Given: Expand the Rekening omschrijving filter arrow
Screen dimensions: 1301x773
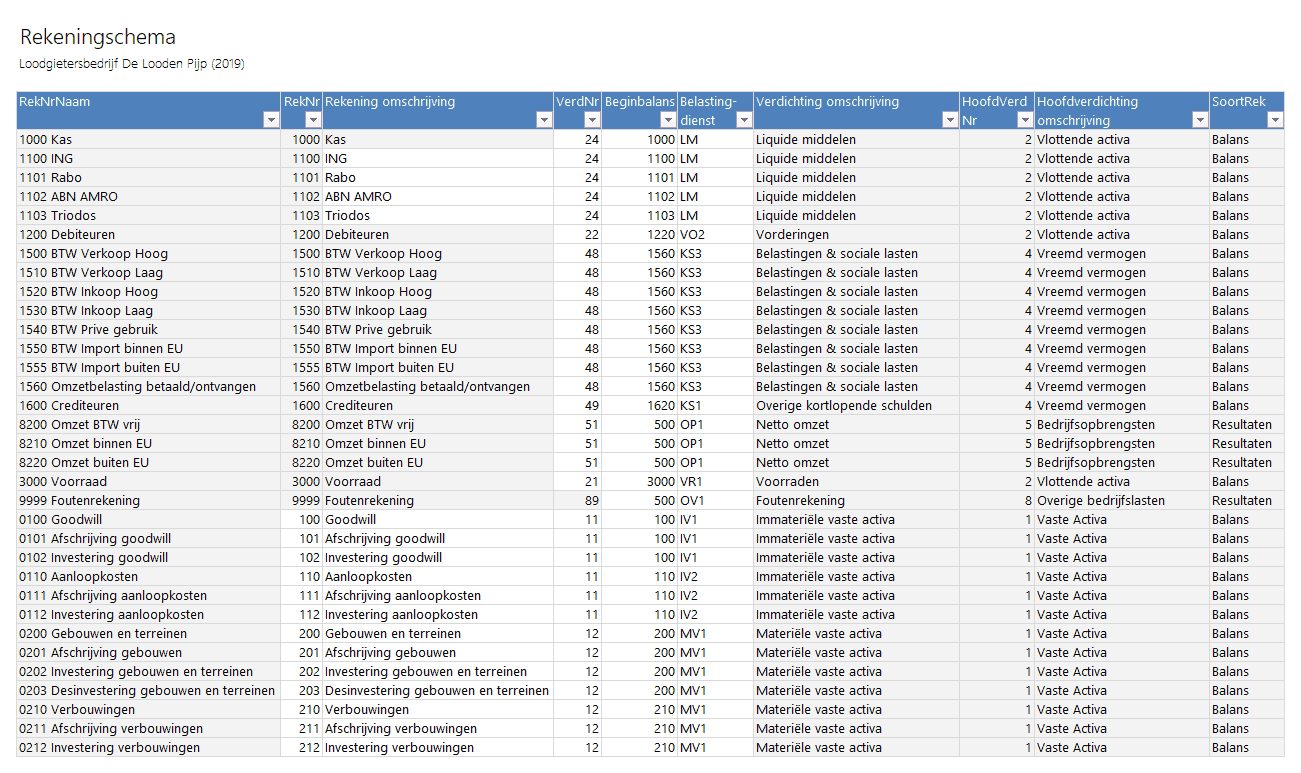Looking at the screenshot, I should (543, 120).
